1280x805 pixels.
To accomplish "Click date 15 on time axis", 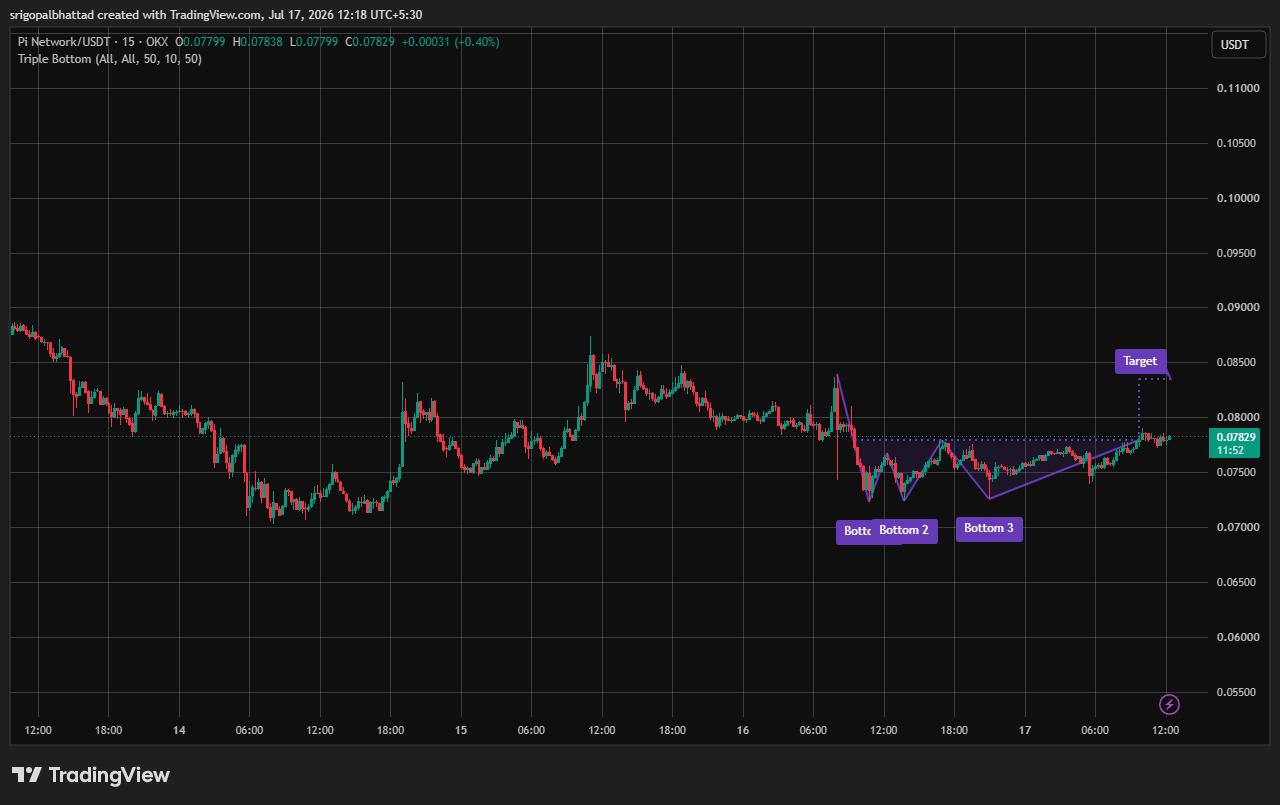I will click(x=461, y=730).
